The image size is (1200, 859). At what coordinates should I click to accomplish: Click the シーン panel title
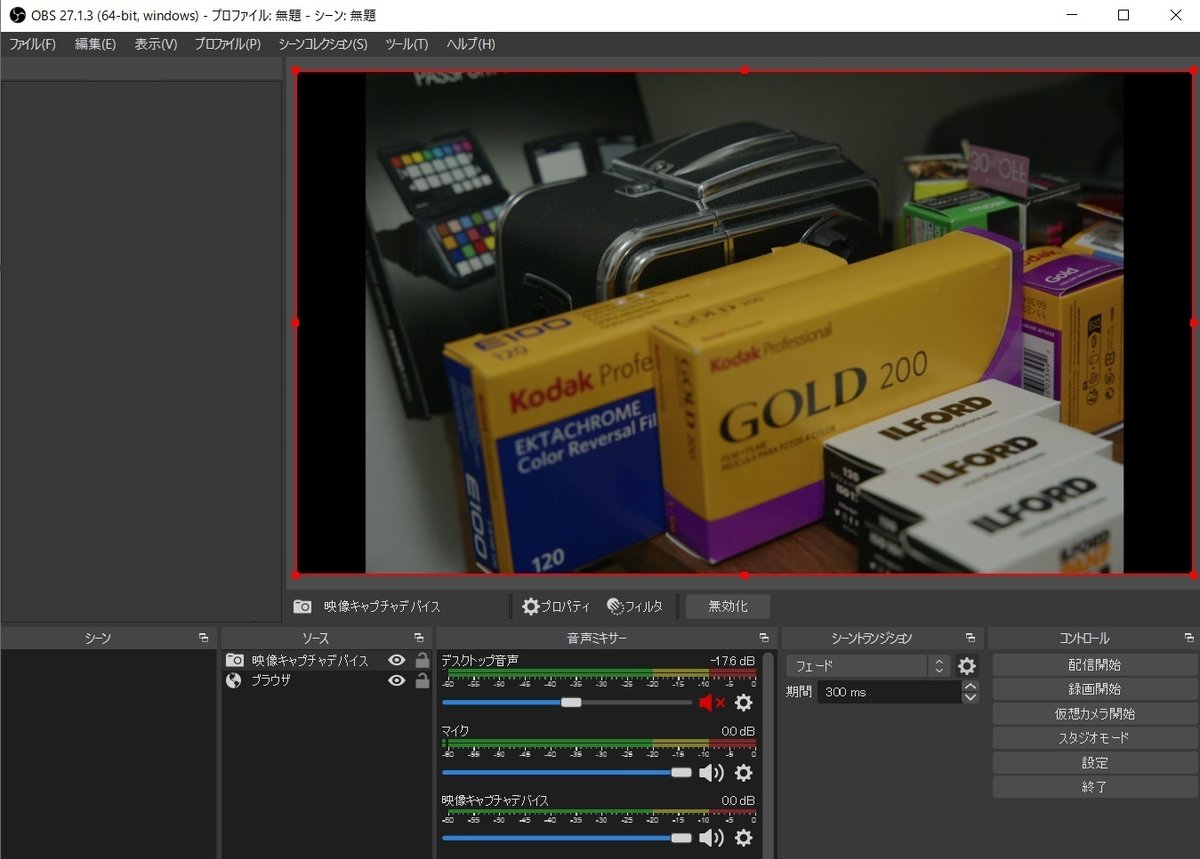click(x=98, y=638)
